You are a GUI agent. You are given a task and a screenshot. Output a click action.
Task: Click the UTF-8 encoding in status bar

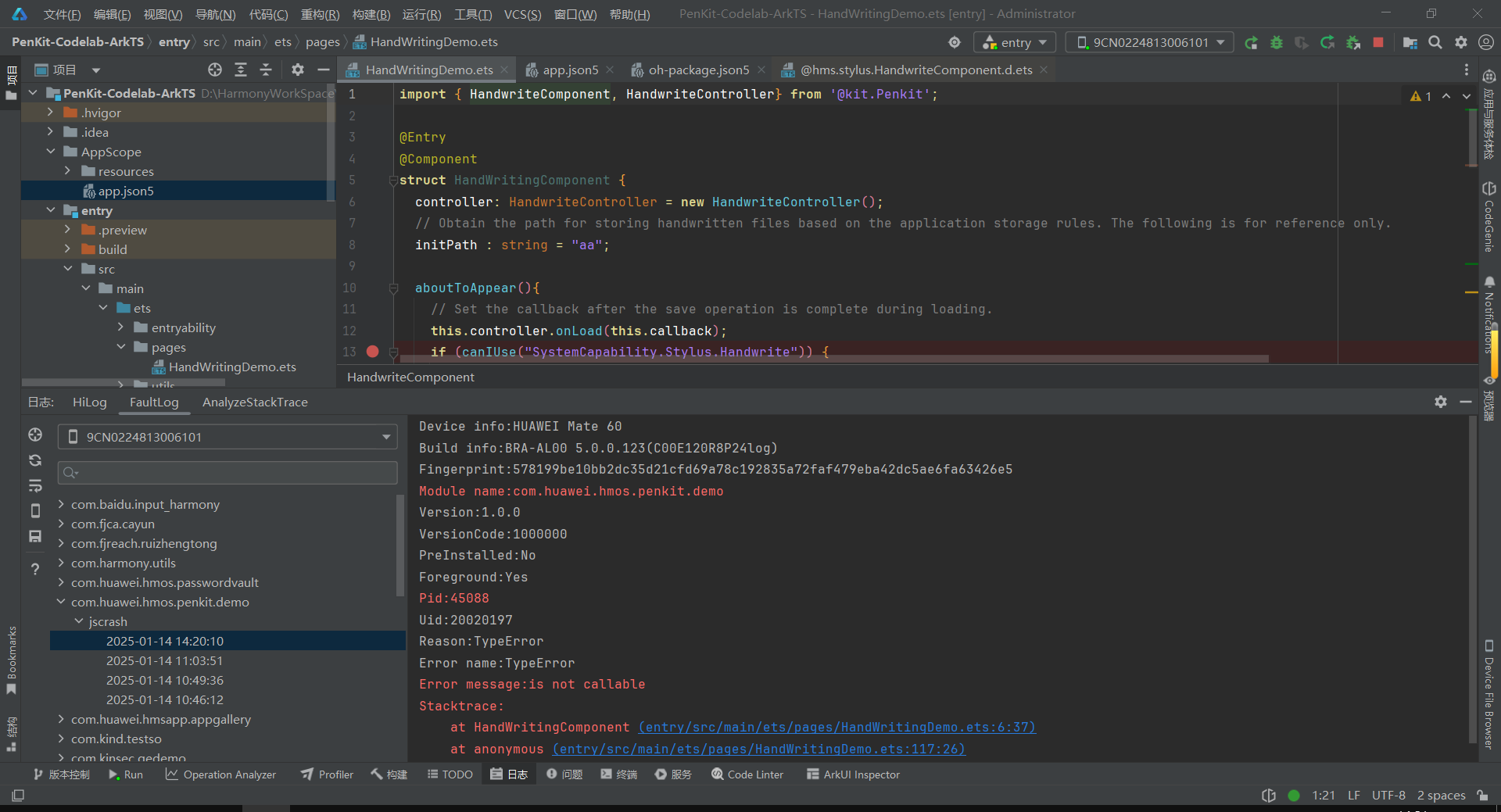1388,795
